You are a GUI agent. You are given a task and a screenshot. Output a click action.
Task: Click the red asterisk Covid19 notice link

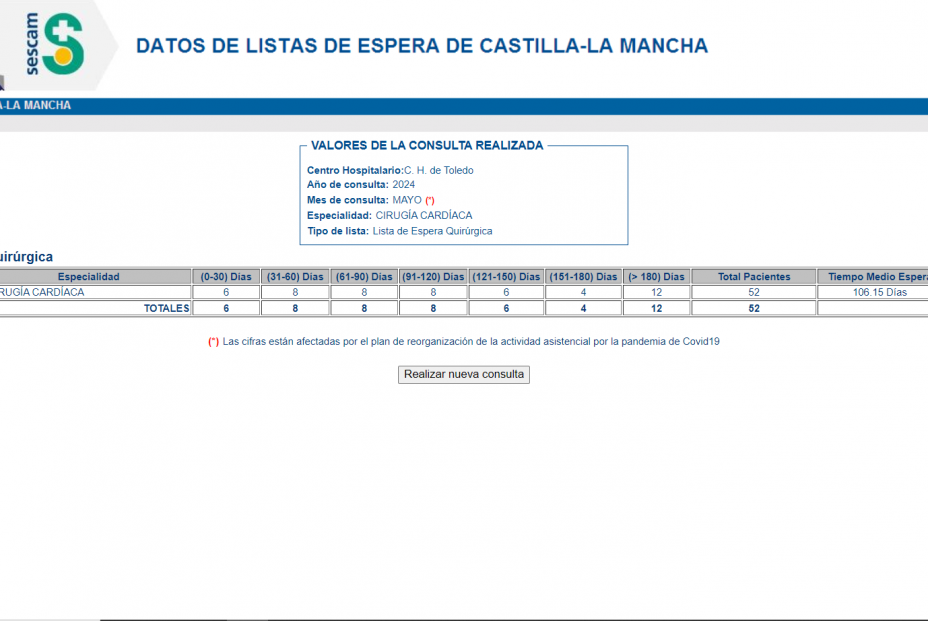pos(463,342)
